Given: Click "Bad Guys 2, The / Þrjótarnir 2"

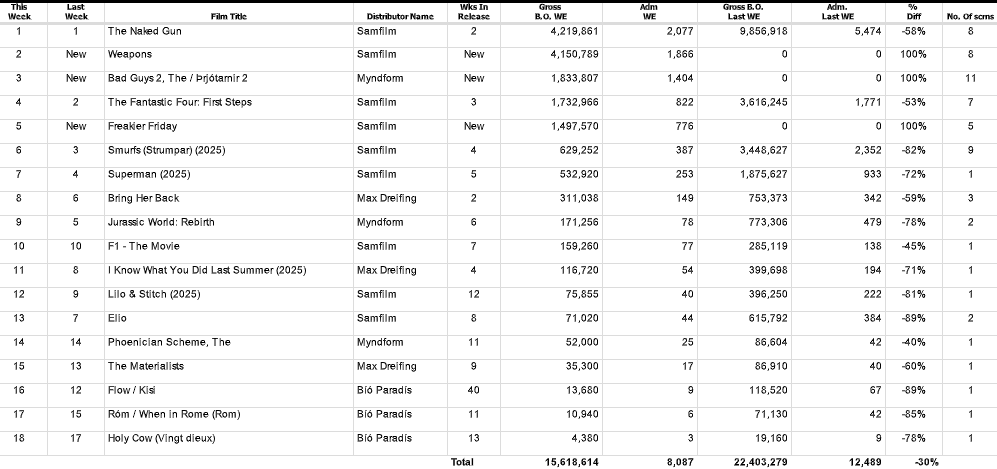Looking at the screenshot, I should (x=177, y=78).
